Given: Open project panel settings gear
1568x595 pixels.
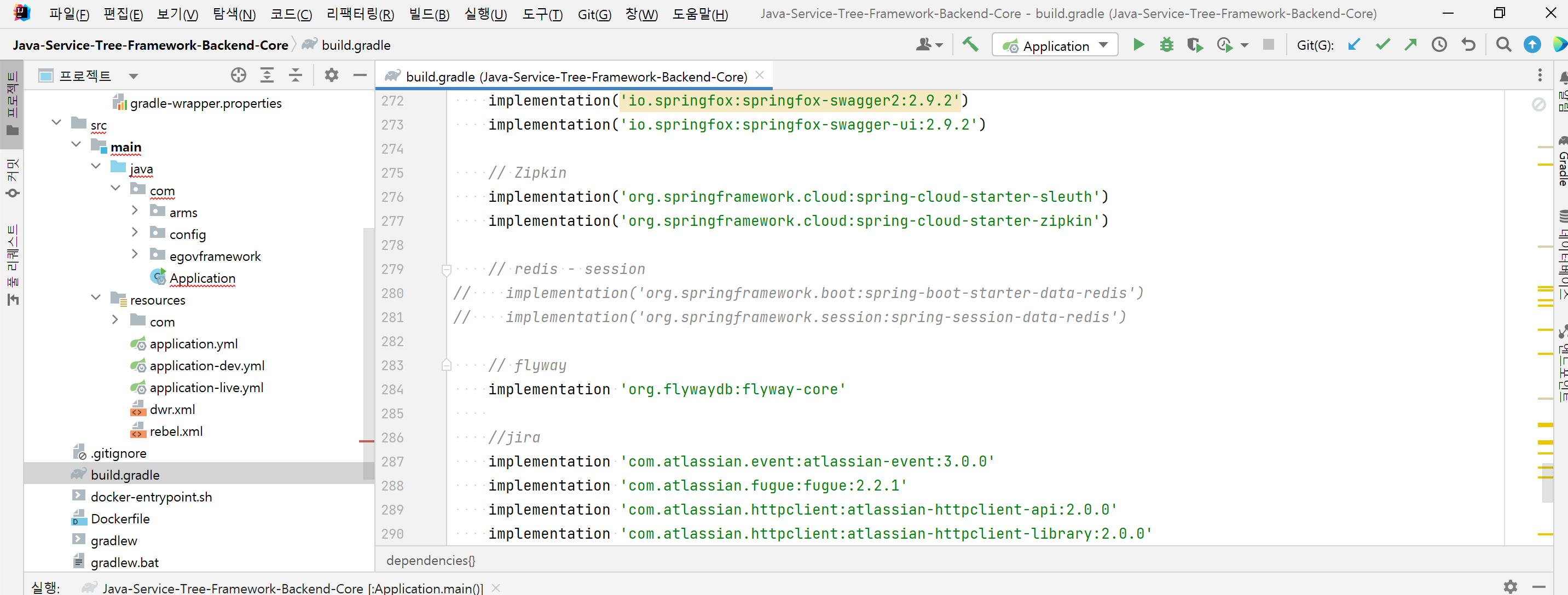Looking at the screenshot, I should 331,75.
